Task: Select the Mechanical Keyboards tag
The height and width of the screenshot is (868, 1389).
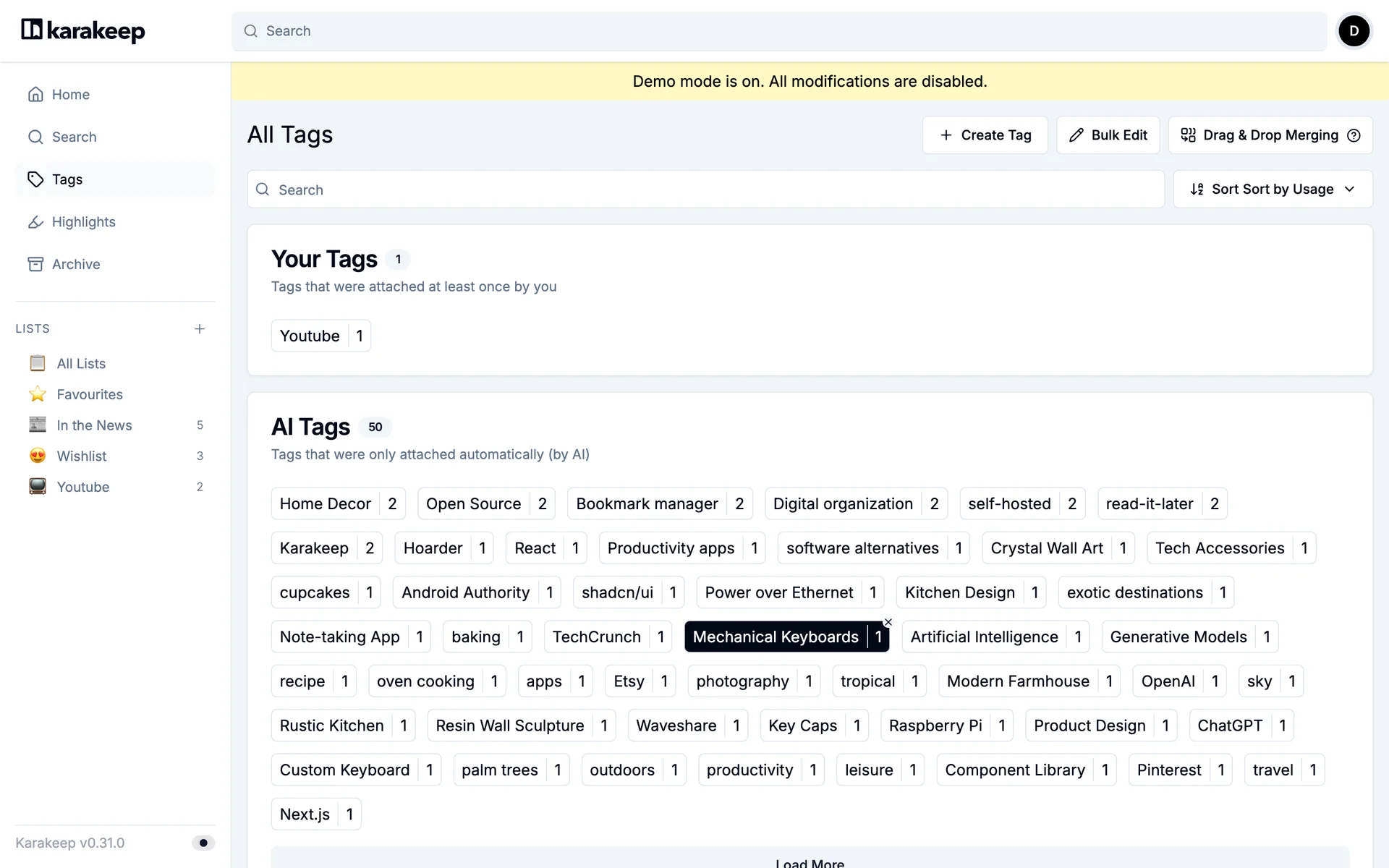Action: 786,637
